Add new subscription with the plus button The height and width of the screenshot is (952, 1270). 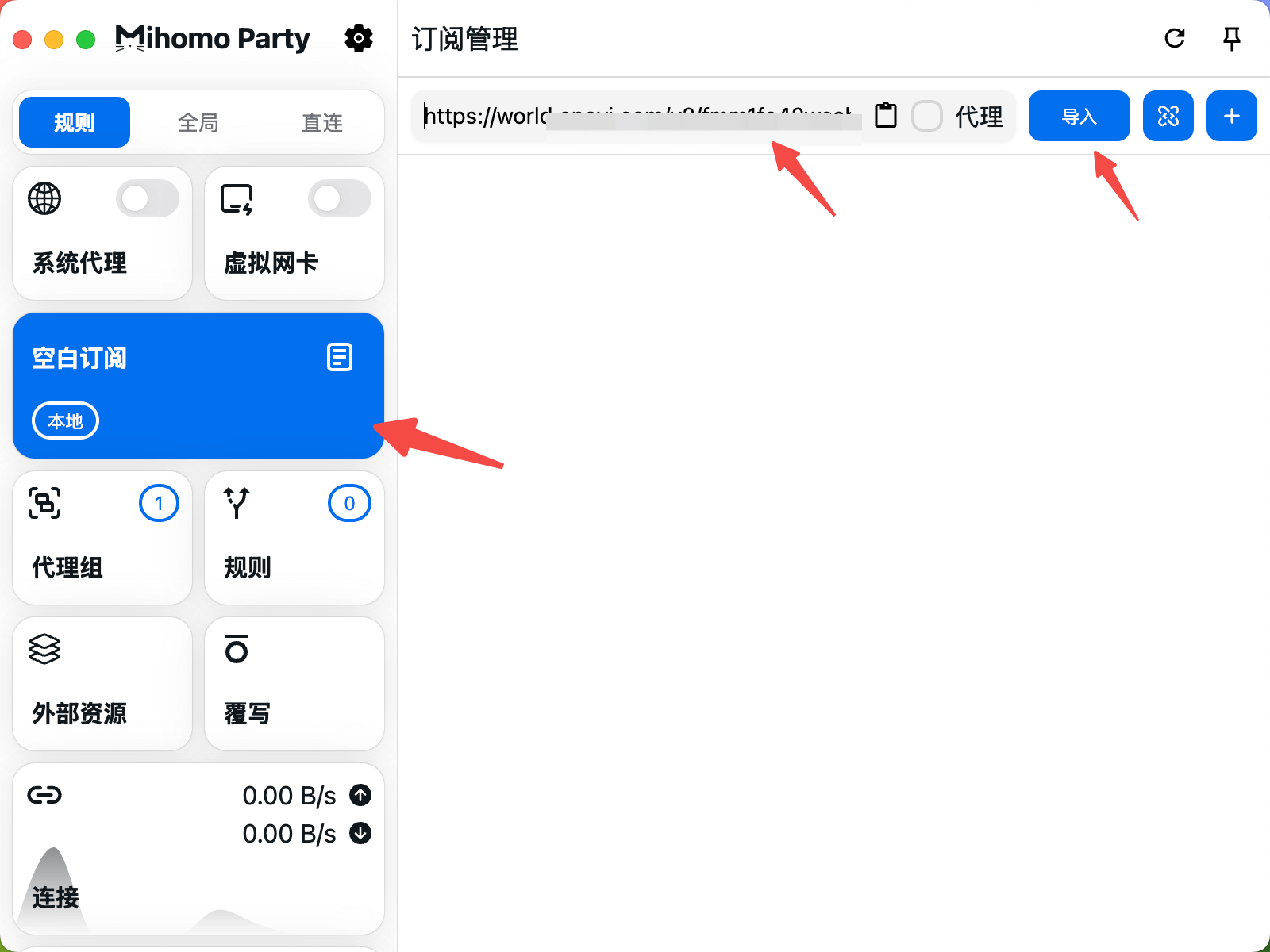pyautogui.click(x=1232, y=116)
